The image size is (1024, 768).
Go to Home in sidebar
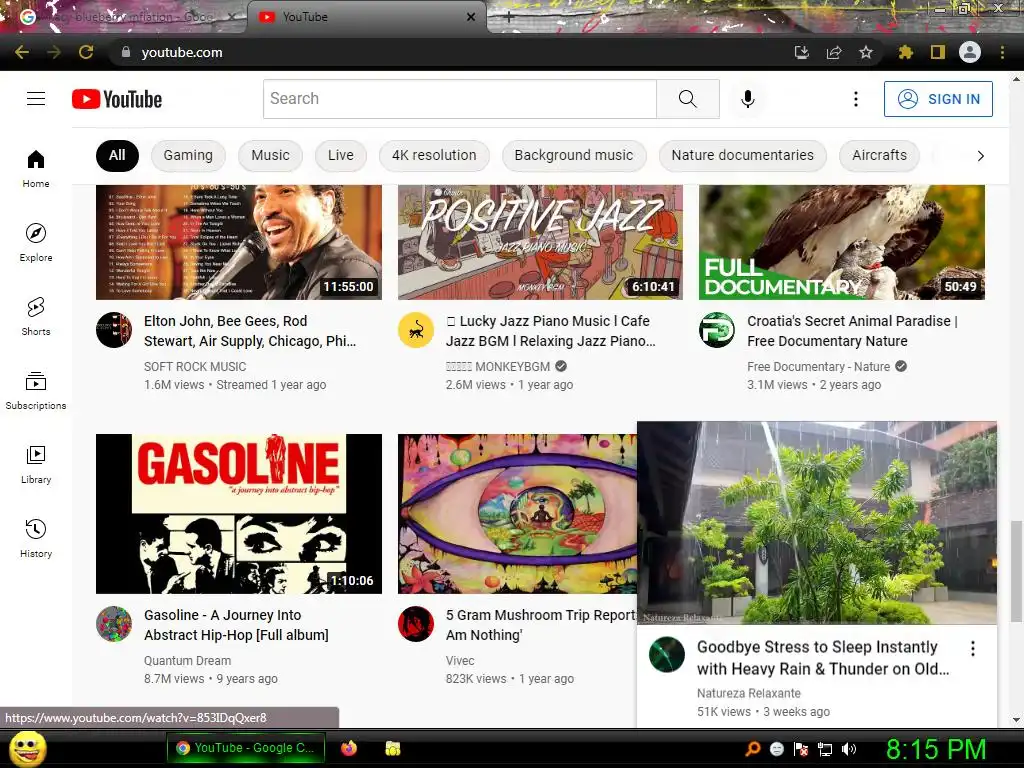(x=36, y=168)
